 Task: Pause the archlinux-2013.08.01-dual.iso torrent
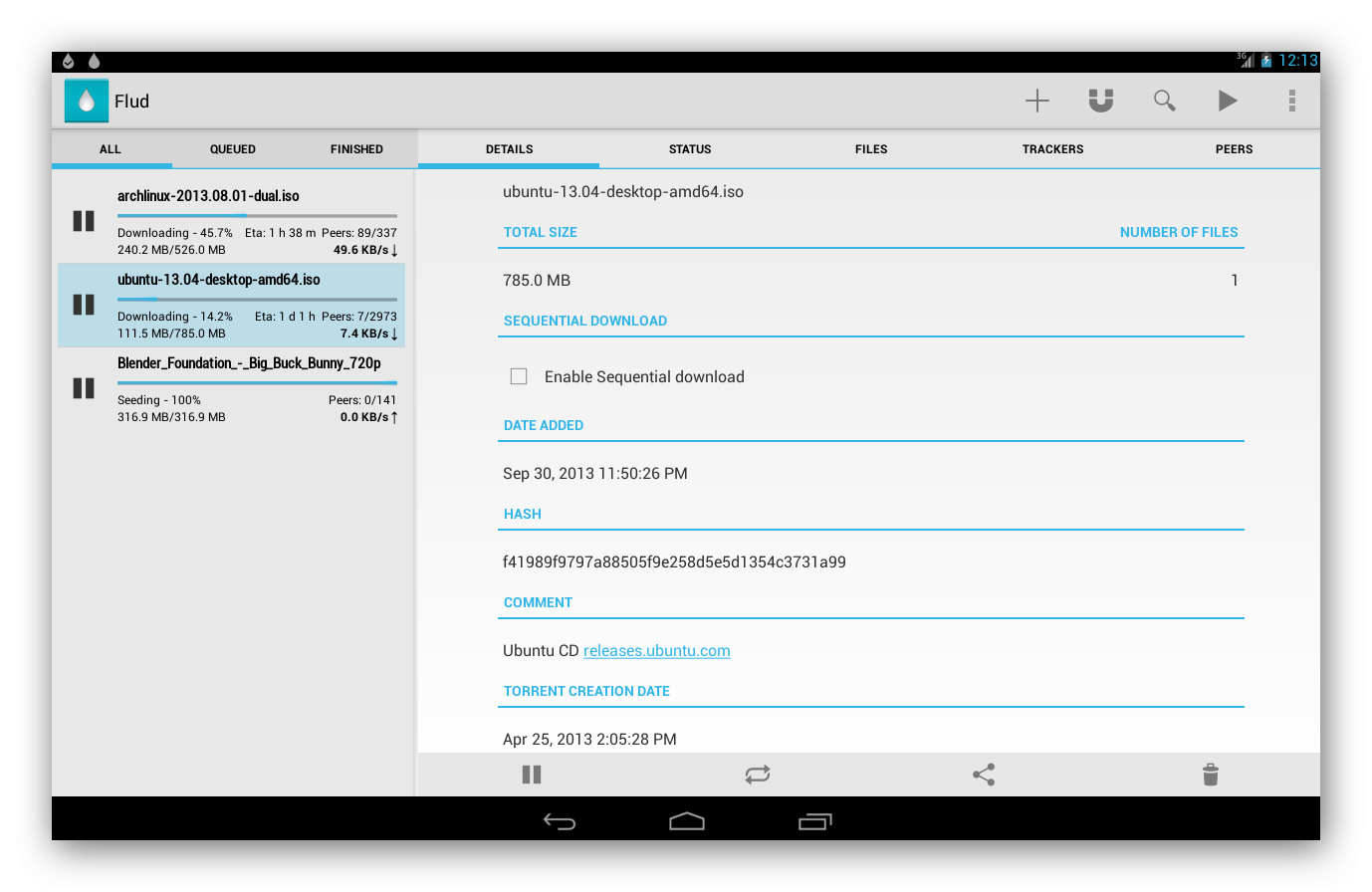point(84,221)
